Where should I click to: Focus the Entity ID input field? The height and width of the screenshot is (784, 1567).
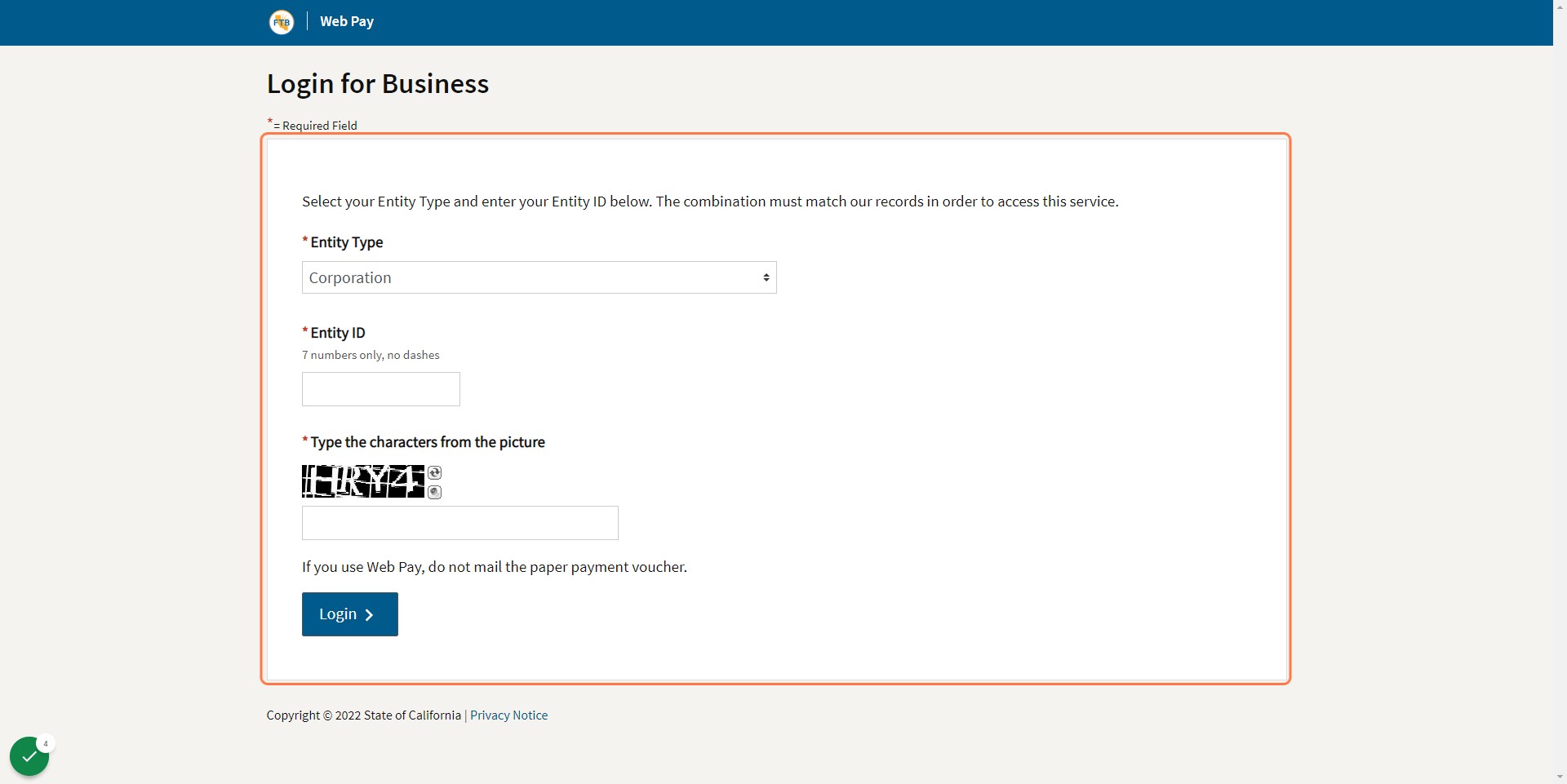pyautogui.click(x=380, y=389)
